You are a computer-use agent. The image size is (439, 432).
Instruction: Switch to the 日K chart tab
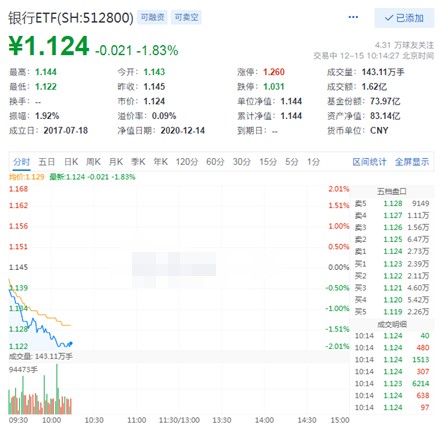[x=71, y=162]
